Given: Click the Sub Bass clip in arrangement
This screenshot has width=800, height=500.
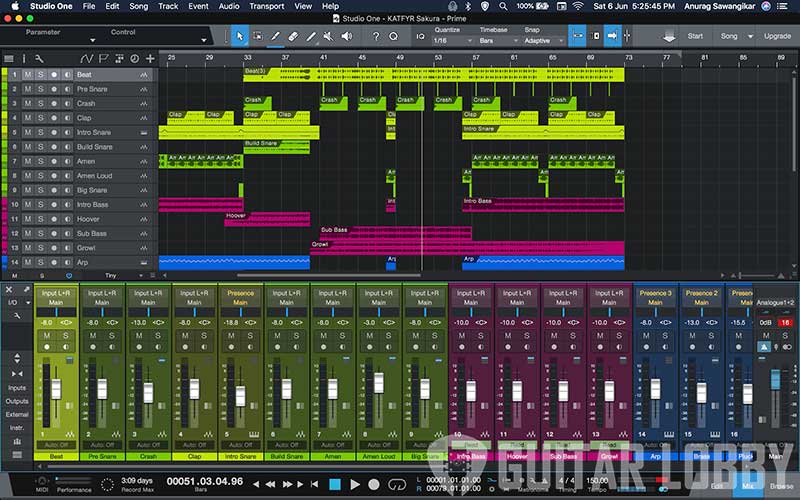Looking at the screenshot, I should [395, 233].
